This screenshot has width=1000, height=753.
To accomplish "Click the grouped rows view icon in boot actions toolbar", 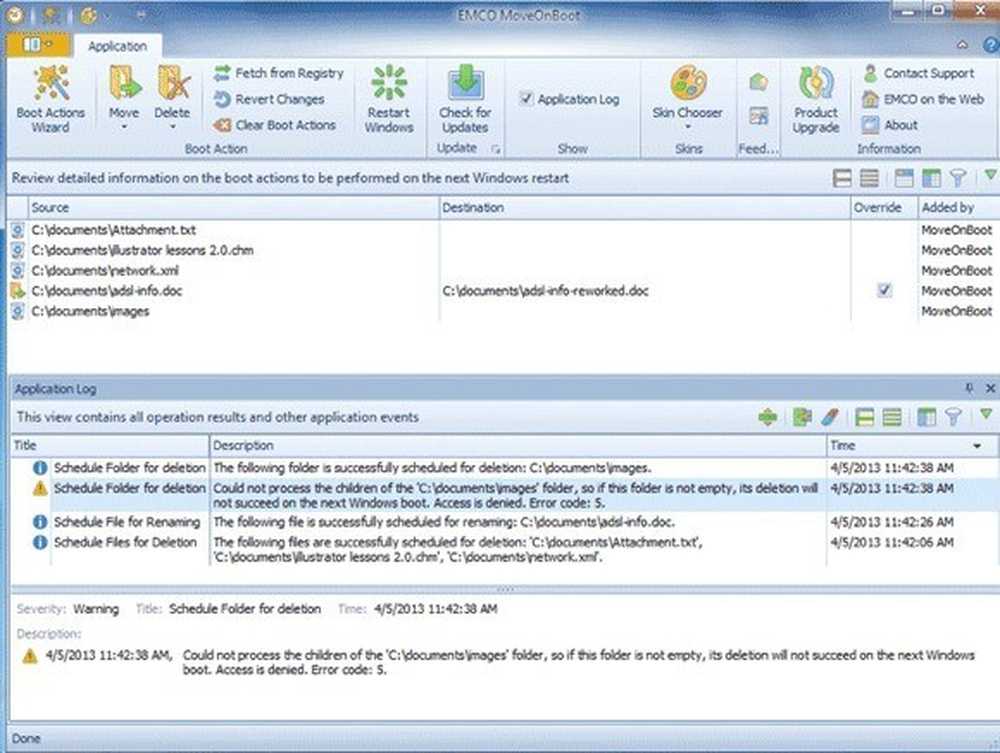I will coord(842,178).
